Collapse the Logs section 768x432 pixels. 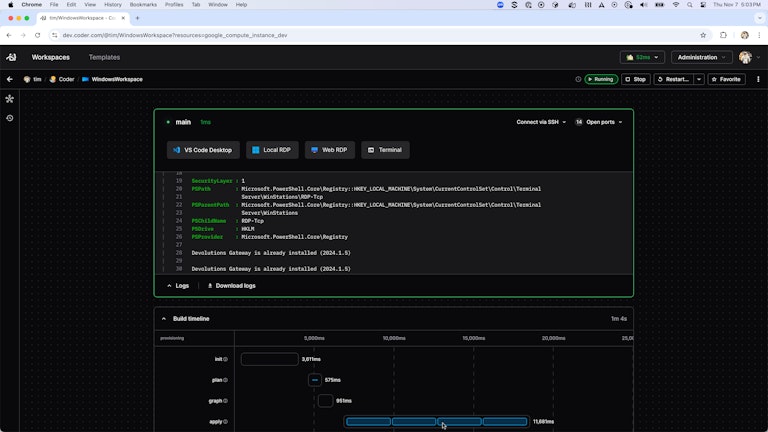177,285
